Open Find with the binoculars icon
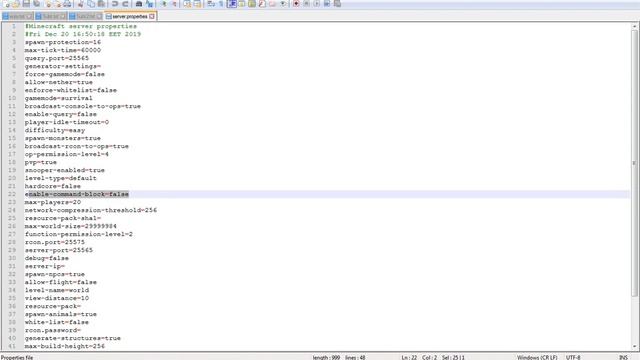 click(x=139, y=4)
